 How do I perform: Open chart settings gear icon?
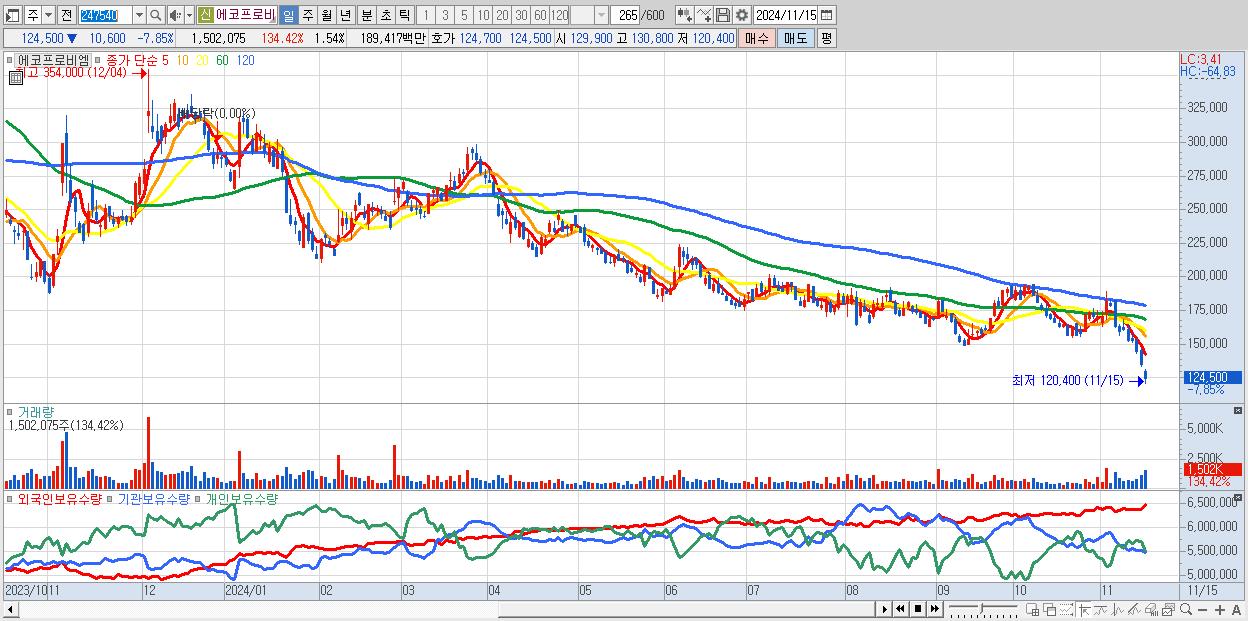[x=742, y=15]
